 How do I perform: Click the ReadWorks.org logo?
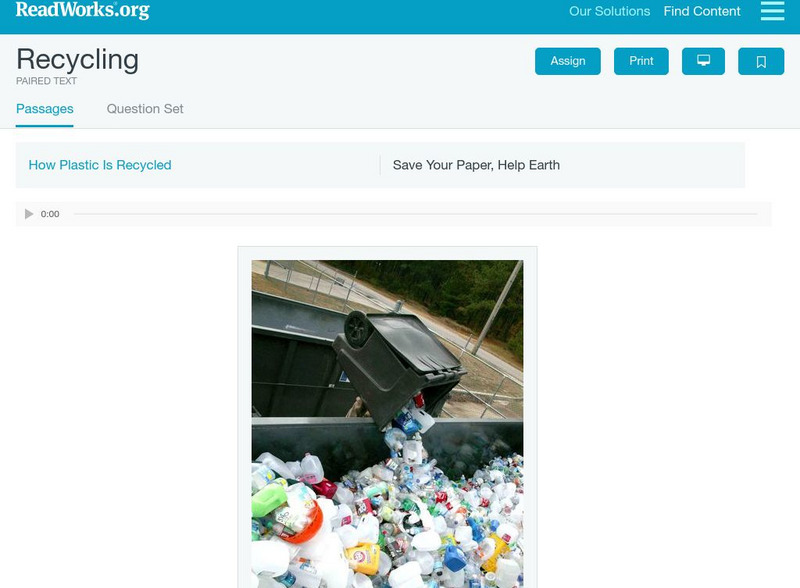(83, 10)
